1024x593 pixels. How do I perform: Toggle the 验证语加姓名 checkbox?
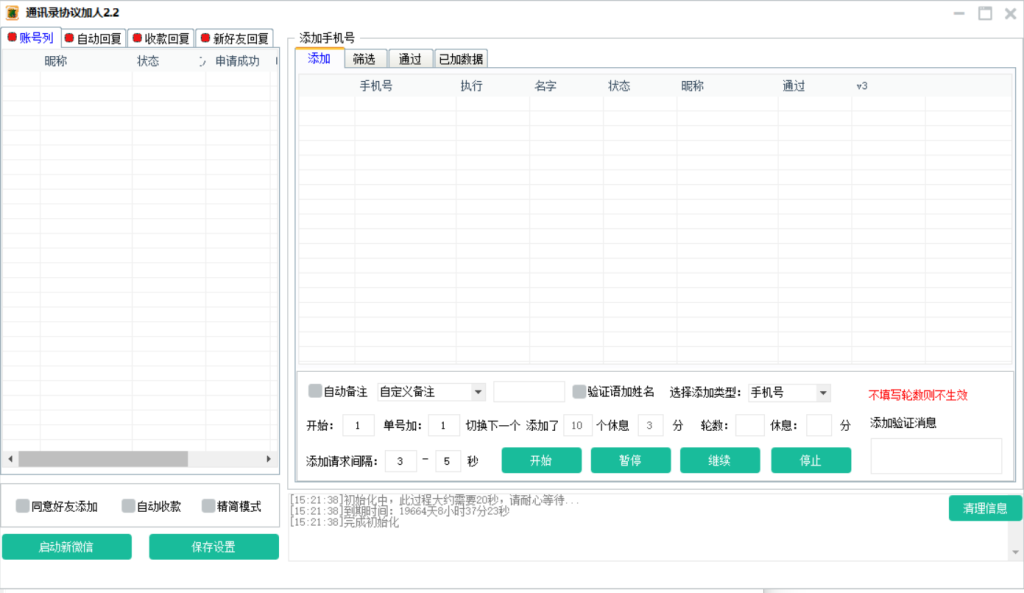click(579, 391)
